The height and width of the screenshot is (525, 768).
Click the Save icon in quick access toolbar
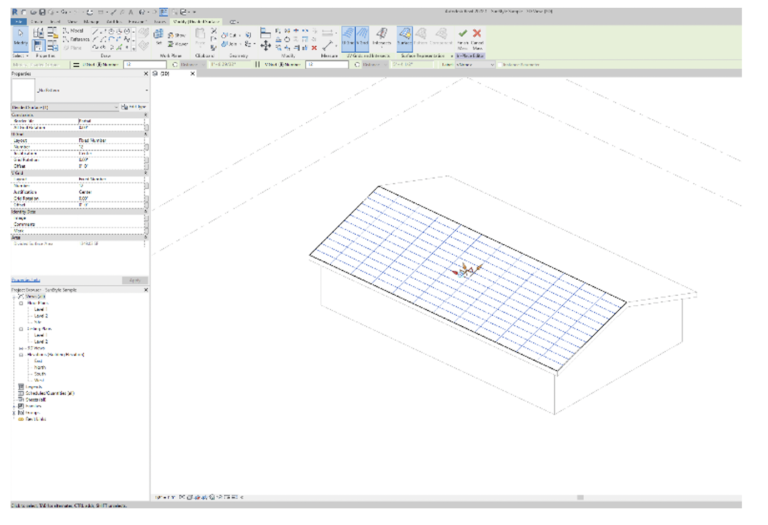[x=42, y=12]
